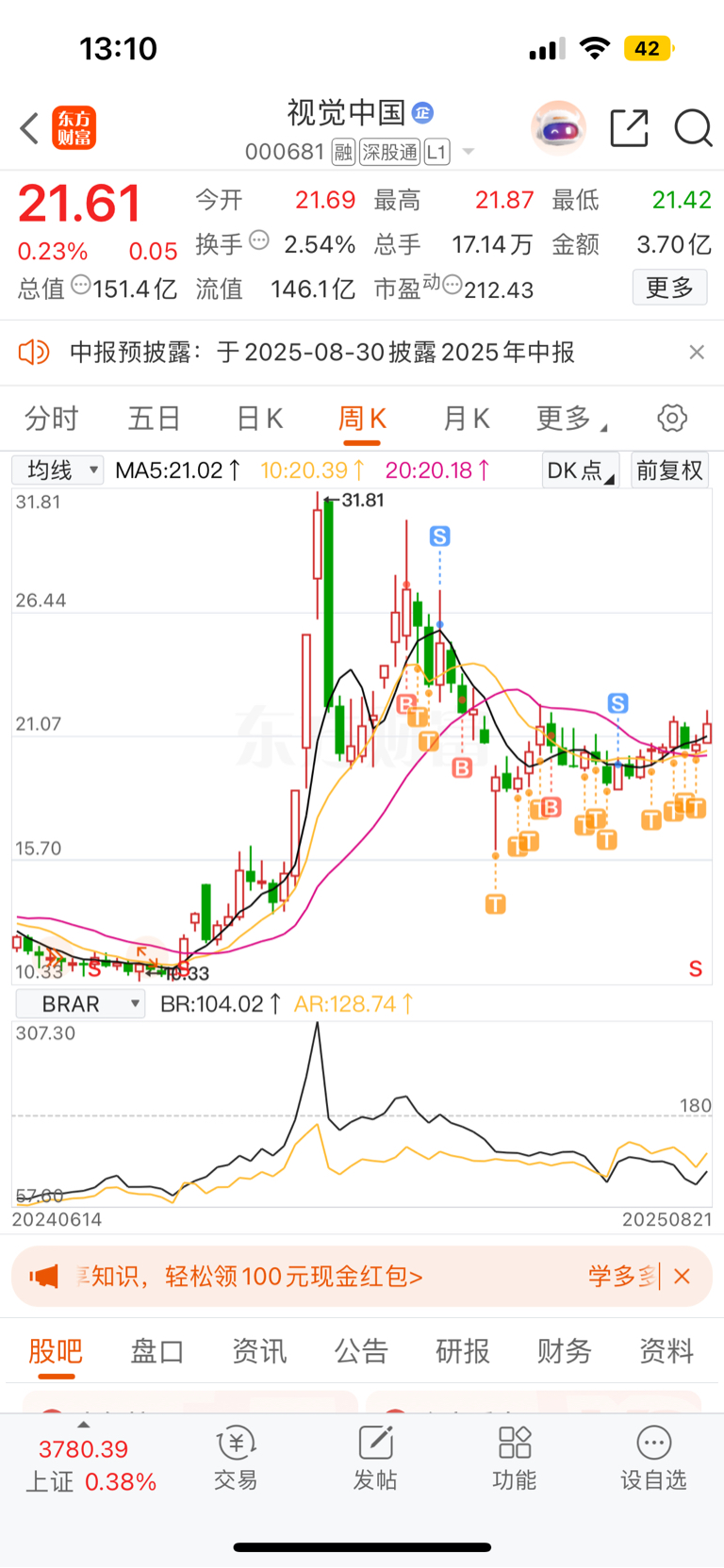Viewport: 724px width, 1568px height.
Task: Toggle the DK点 signal option
Action: tap(580, 470)
